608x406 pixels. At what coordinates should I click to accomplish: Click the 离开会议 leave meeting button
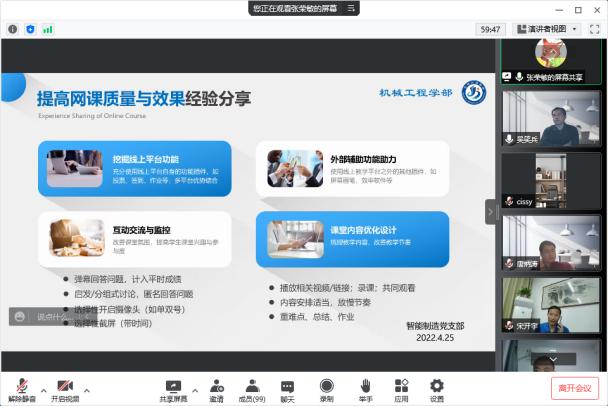575,388
